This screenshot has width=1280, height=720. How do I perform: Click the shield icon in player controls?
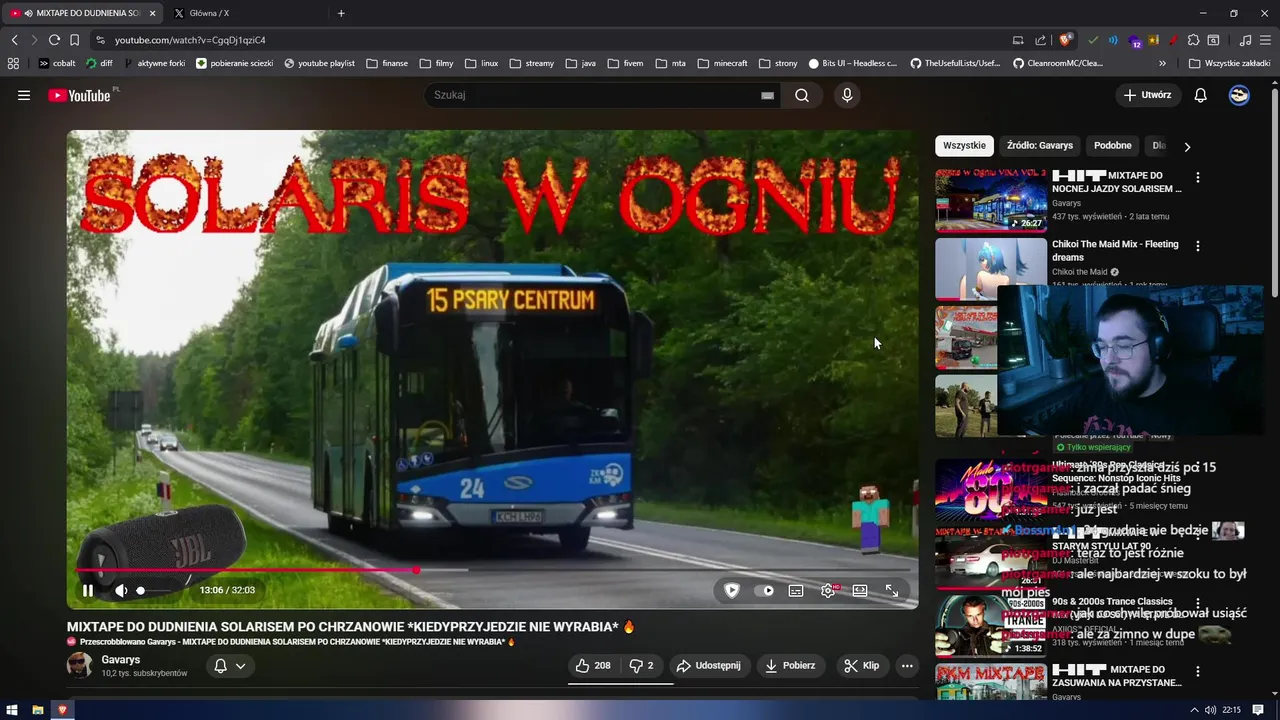[732, 590]
